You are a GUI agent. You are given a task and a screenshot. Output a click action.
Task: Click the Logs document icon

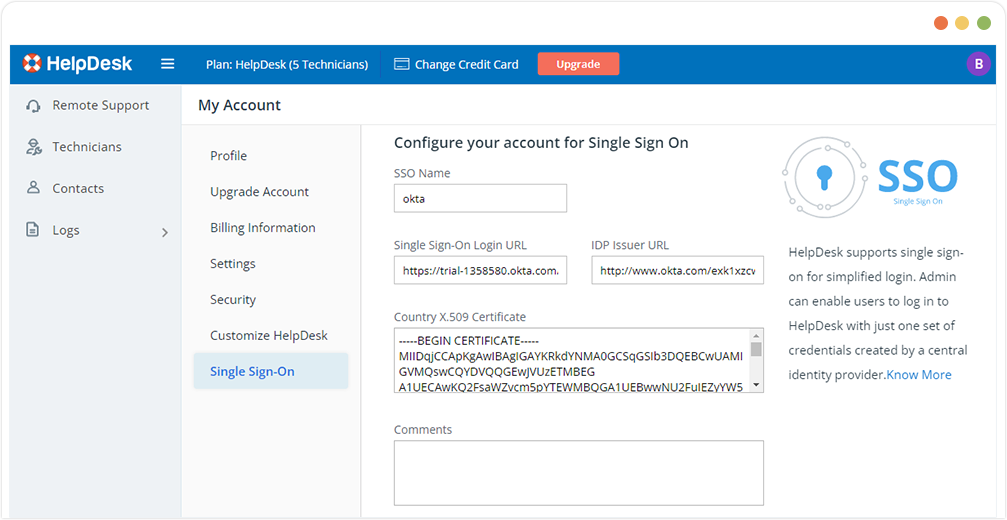(34, 230)
